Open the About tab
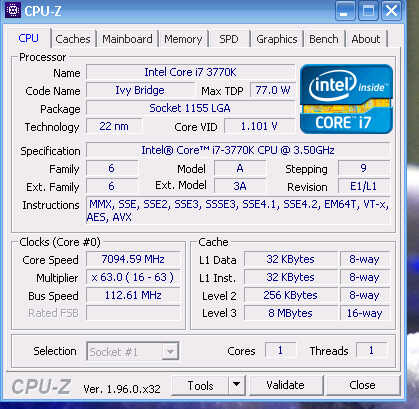 pos(366,39)
